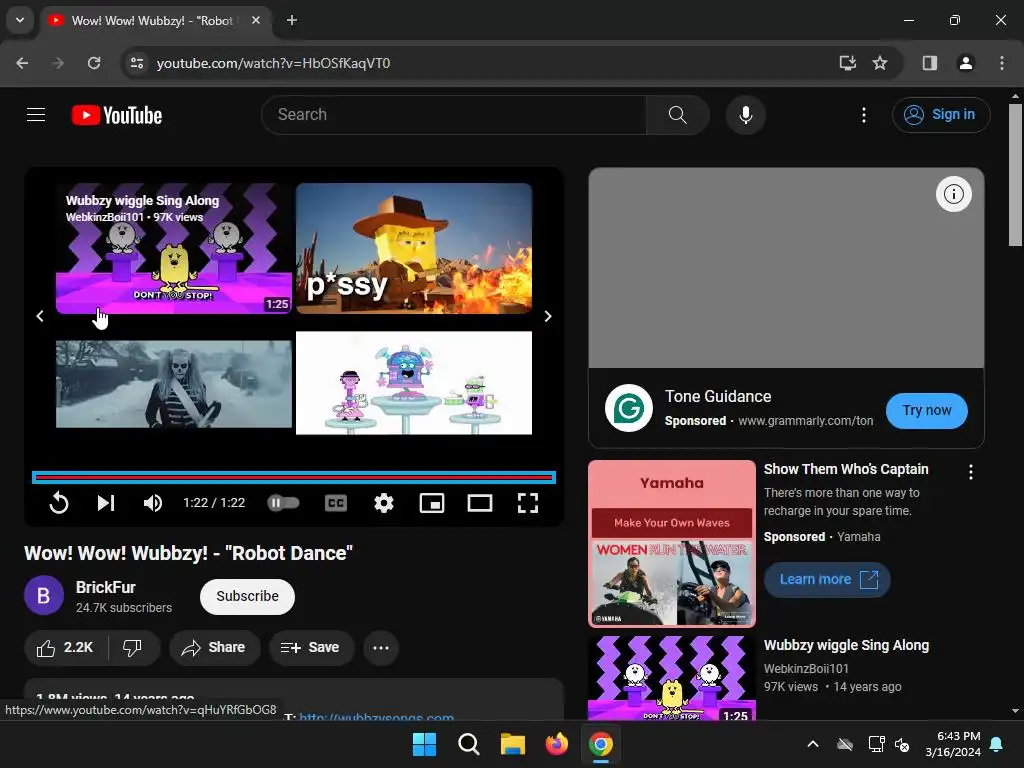Open the Tone Guidance ad title
Image resolution: width=1024 pixels, height=768 pixels.
718,396
